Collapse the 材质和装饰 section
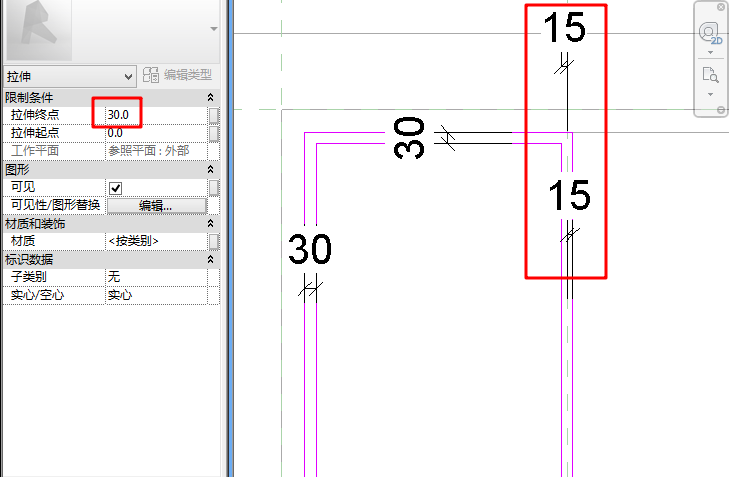The height and width of the screenshot is (477, 729). click(210, 224)
